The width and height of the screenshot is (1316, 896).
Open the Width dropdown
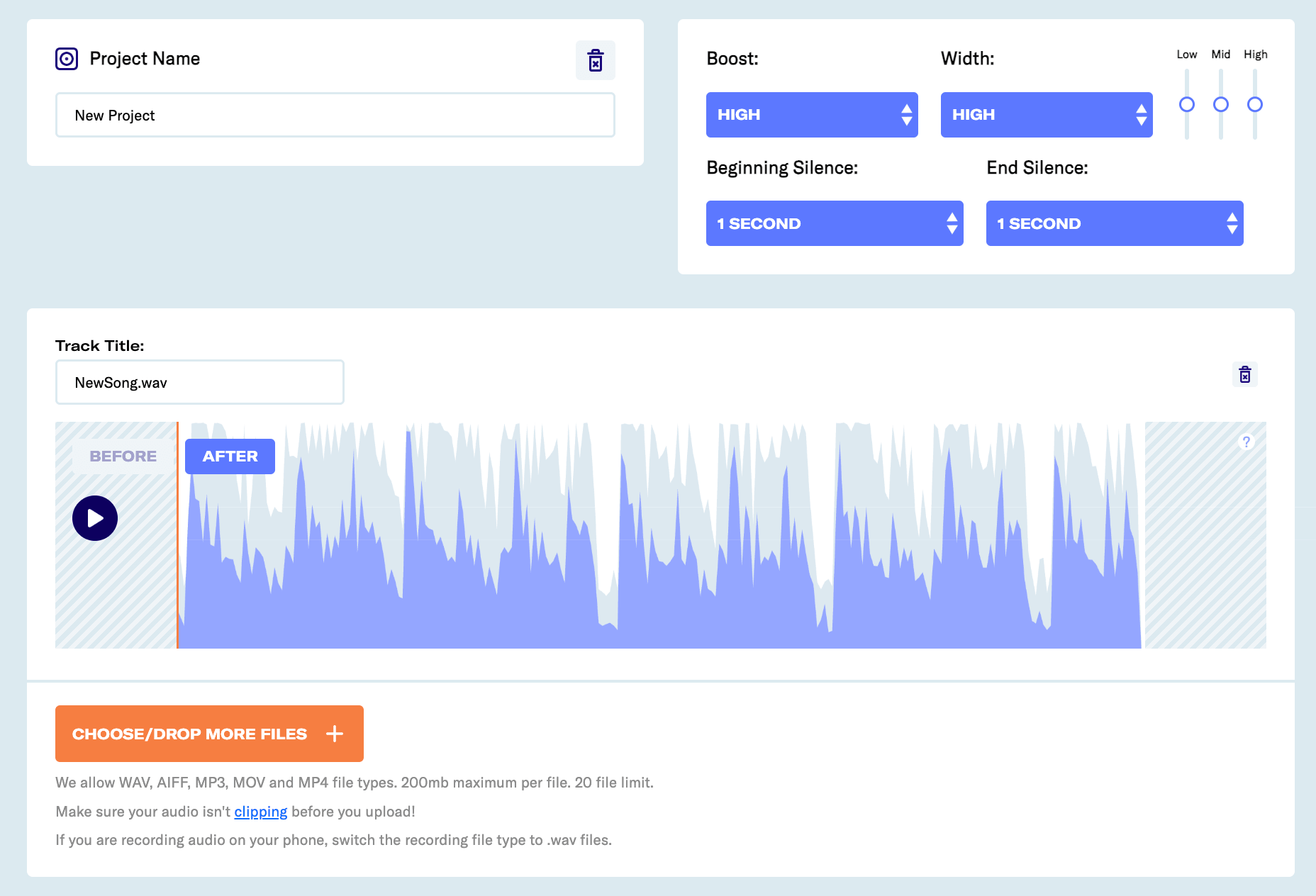[x=1047, y=115]
